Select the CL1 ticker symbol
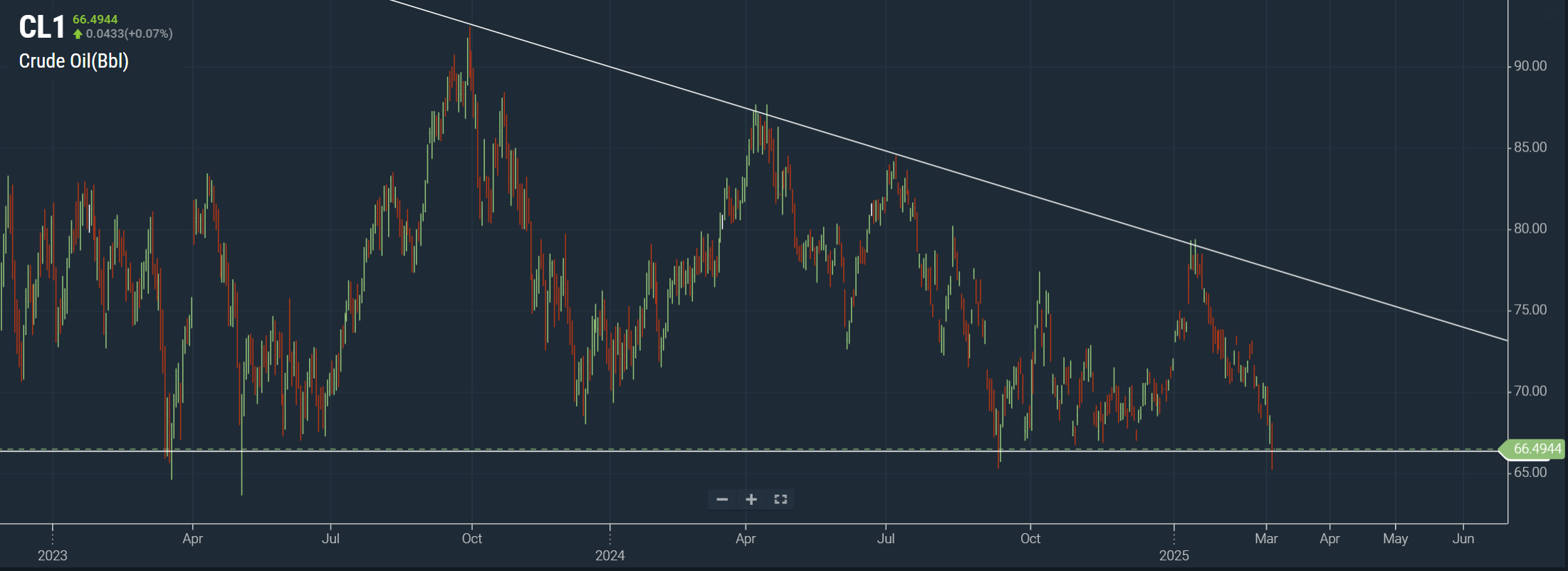 click(41, 28)
